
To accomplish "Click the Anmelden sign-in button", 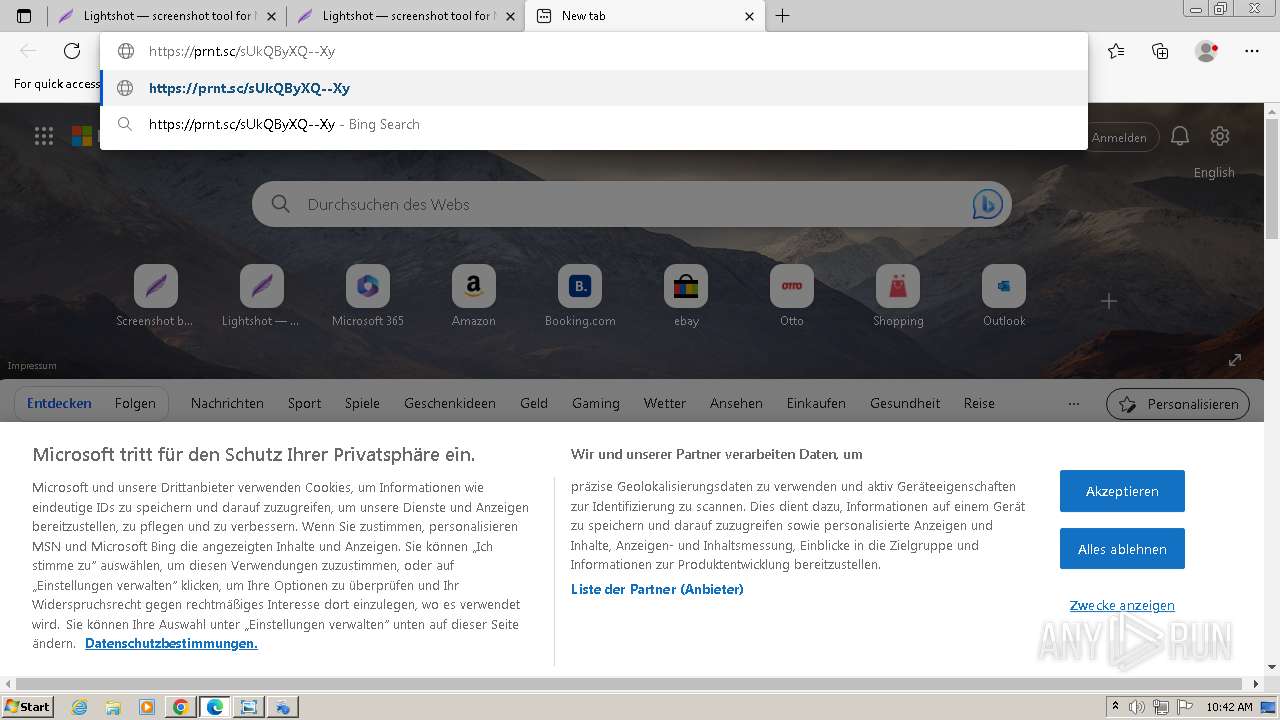I will click(x=1120, y=137).
